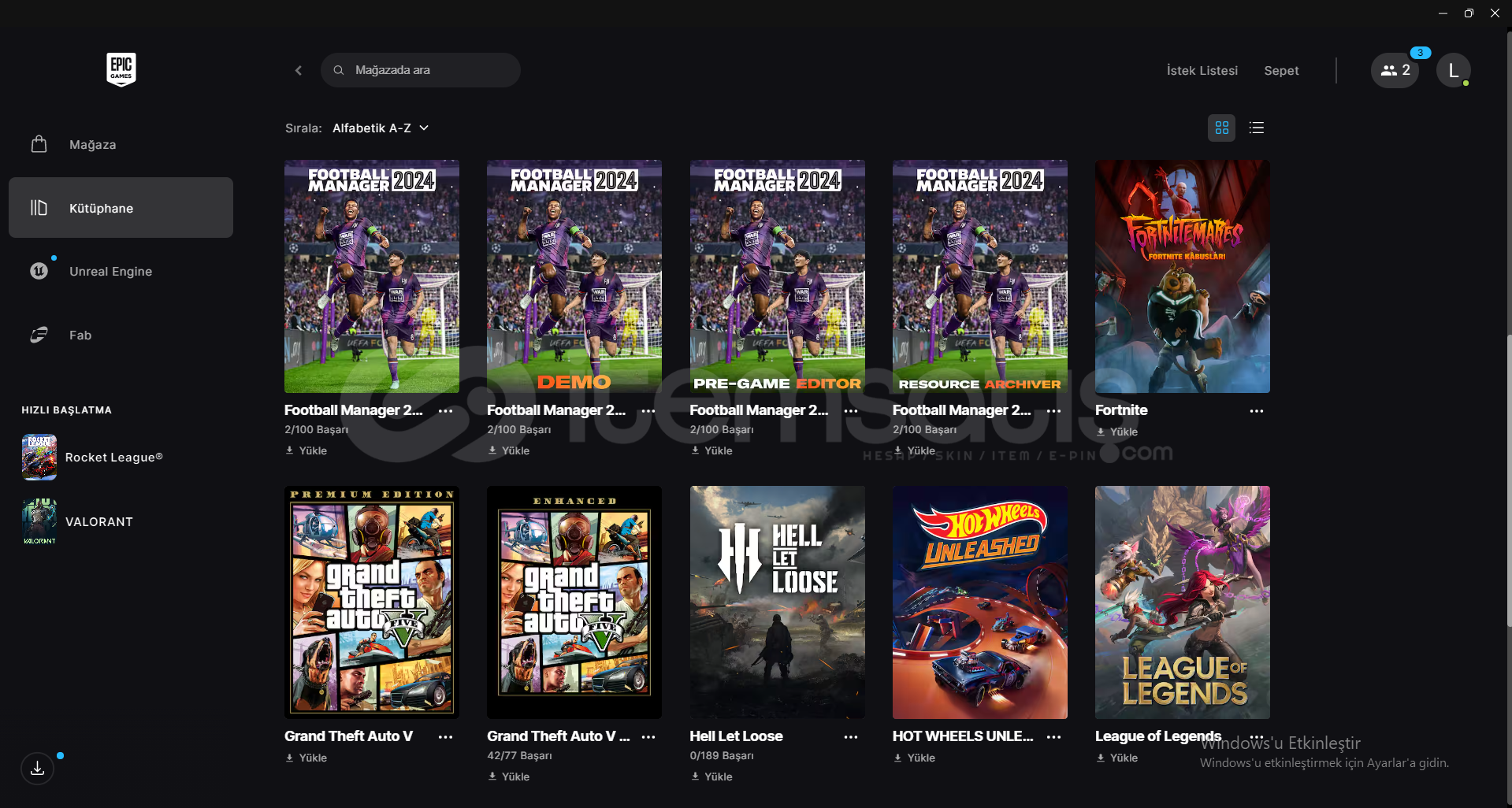The width and height of the screenshot is (1512, 808).
Task: Focus the Mağazada ara search field
Action: (x=420, y=70)
